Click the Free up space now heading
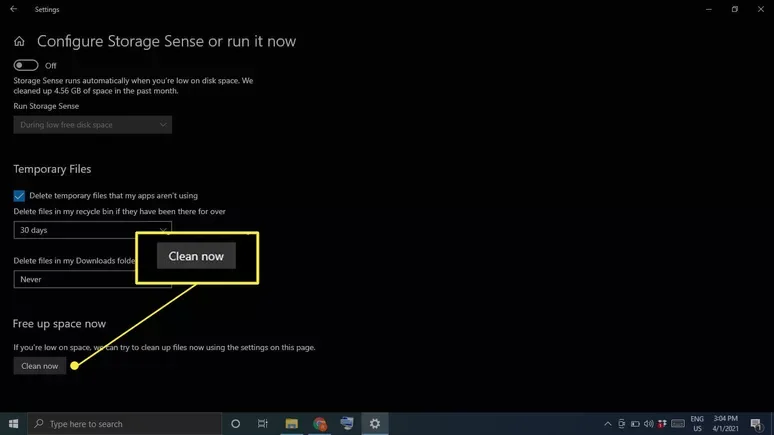The image size is (774, 435). pos(59,323)
